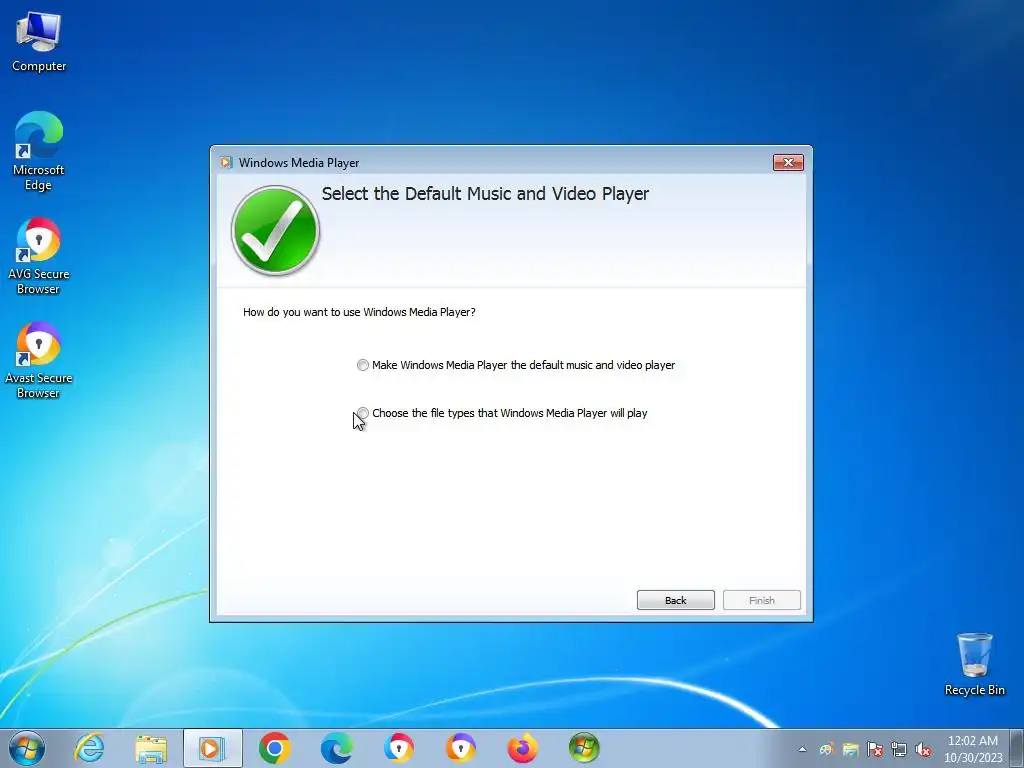The image size is (1024, 768).
Task: Close the Windows Media Player dialog
Action: coord(788,163)
